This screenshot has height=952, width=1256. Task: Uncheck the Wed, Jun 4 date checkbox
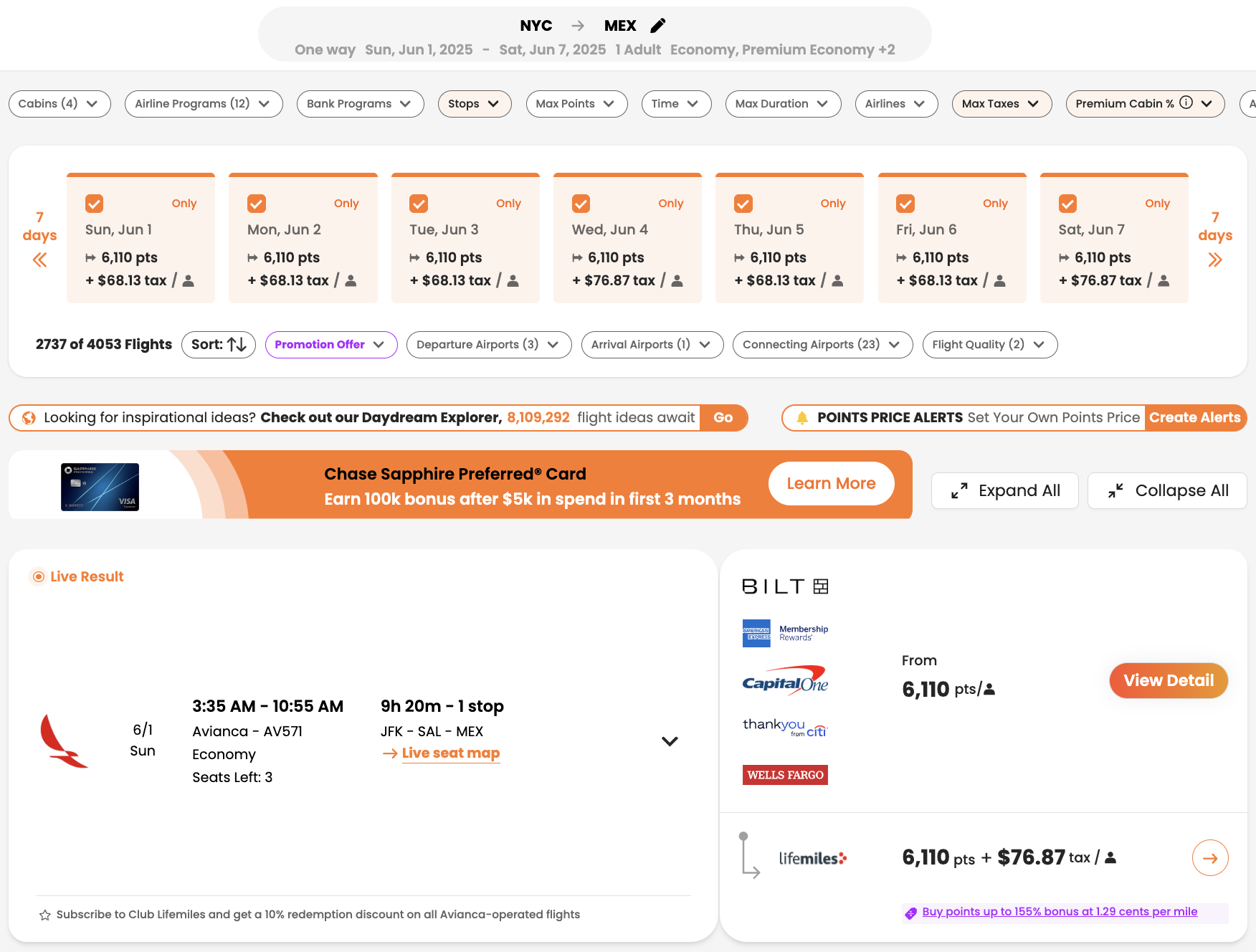[x=581, y=204]
